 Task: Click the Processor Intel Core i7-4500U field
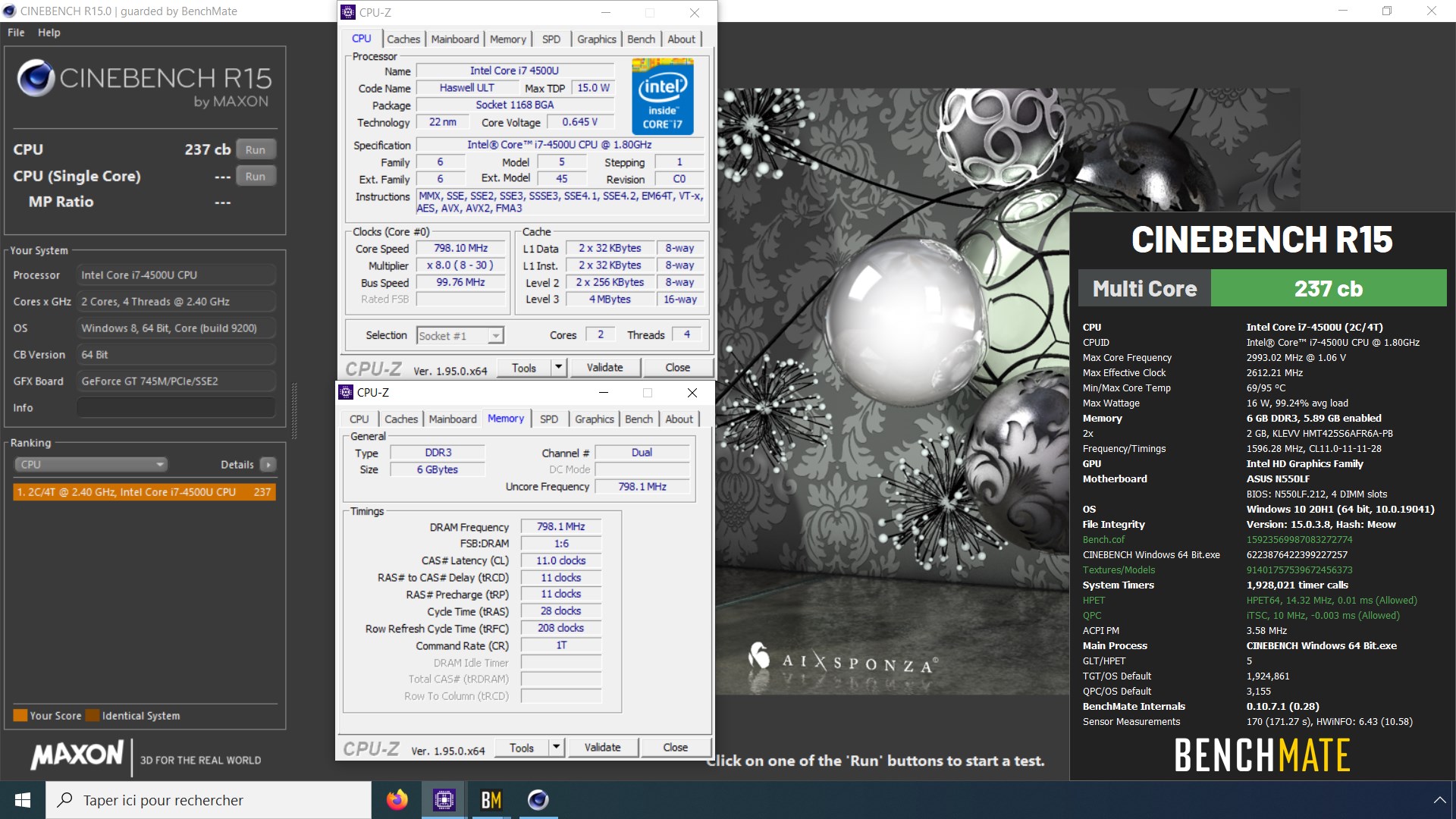click(x=176, y=275)
